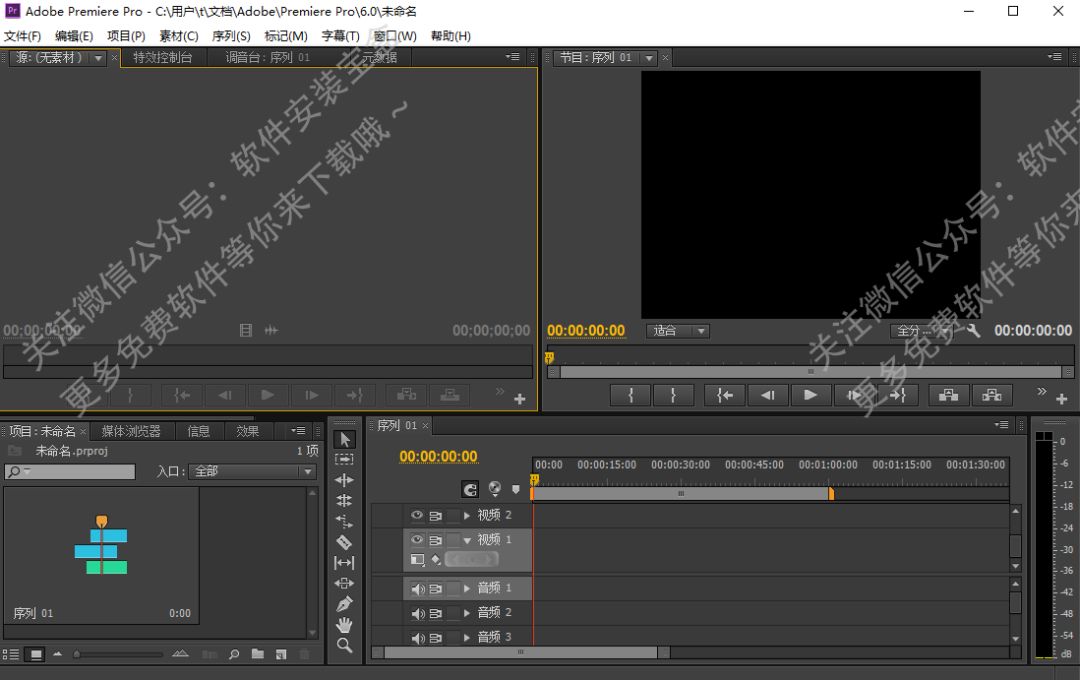The image size is (1080, 680).
Task: Open the 入口 全部 filter dropdown
Action: click(251, 471)
